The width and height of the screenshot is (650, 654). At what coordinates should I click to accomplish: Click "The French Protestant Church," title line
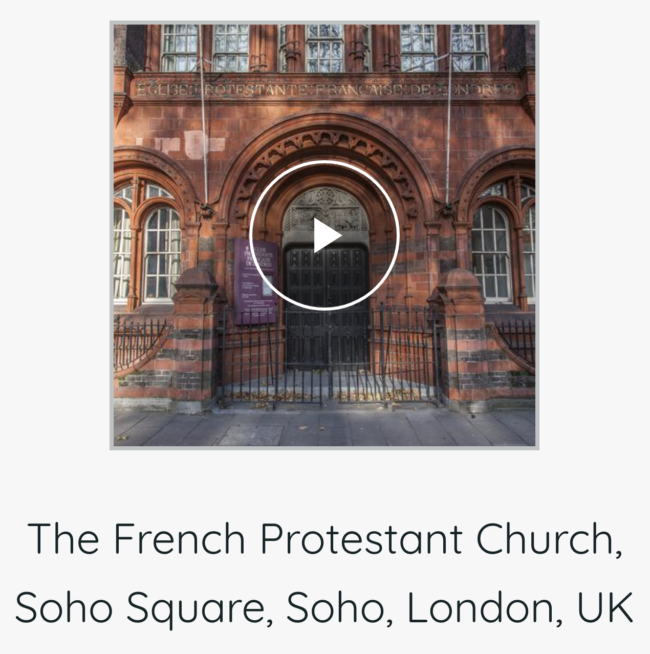point(325,540)
